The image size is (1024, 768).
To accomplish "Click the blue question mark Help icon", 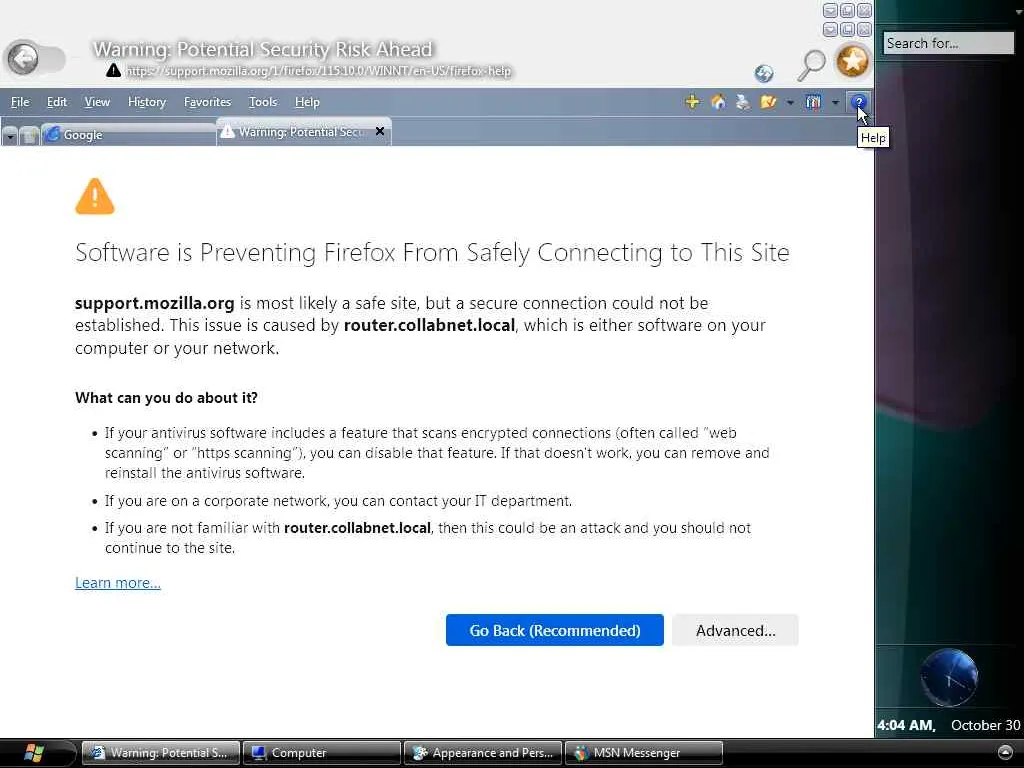I will pos(858,102).
